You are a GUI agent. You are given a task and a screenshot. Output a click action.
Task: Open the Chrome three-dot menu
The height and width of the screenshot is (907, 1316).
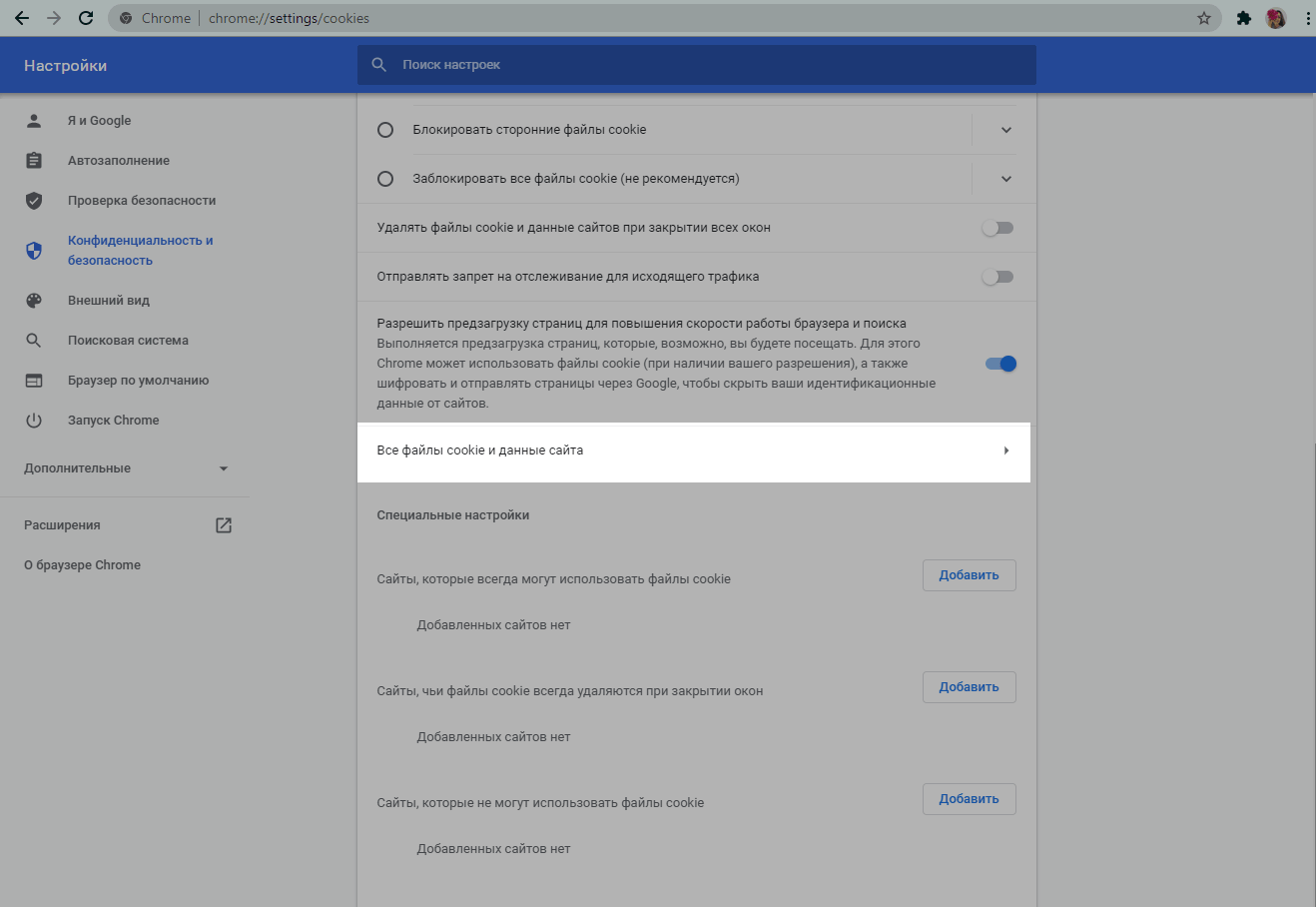click(x=1307, y=18)
